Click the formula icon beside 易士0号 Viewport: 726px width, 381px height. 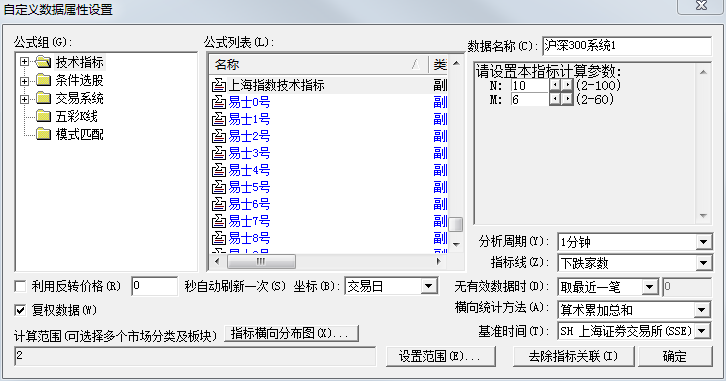coord(219,102)
